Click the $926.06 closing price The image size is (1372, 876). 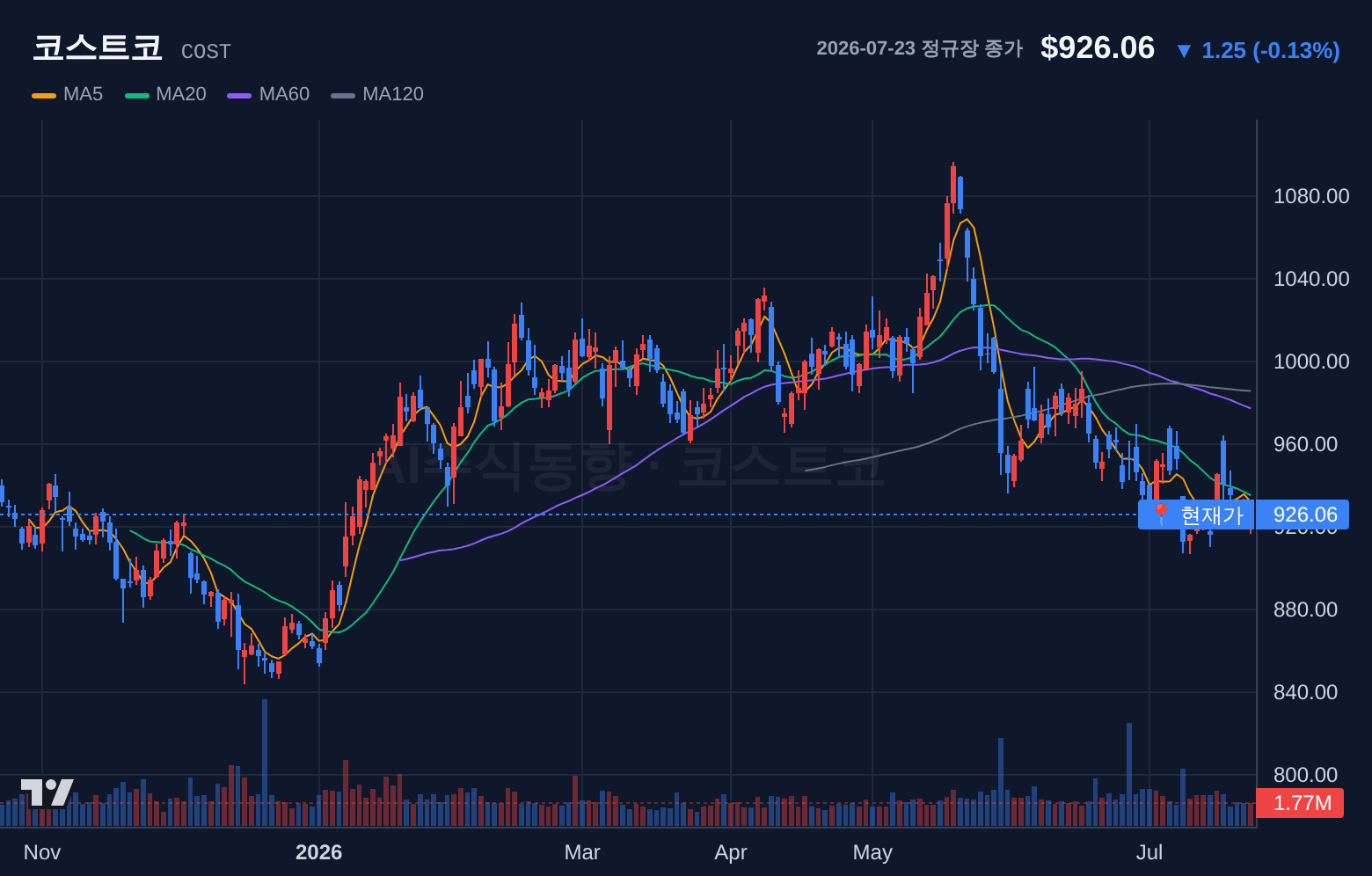point(1098,48)
